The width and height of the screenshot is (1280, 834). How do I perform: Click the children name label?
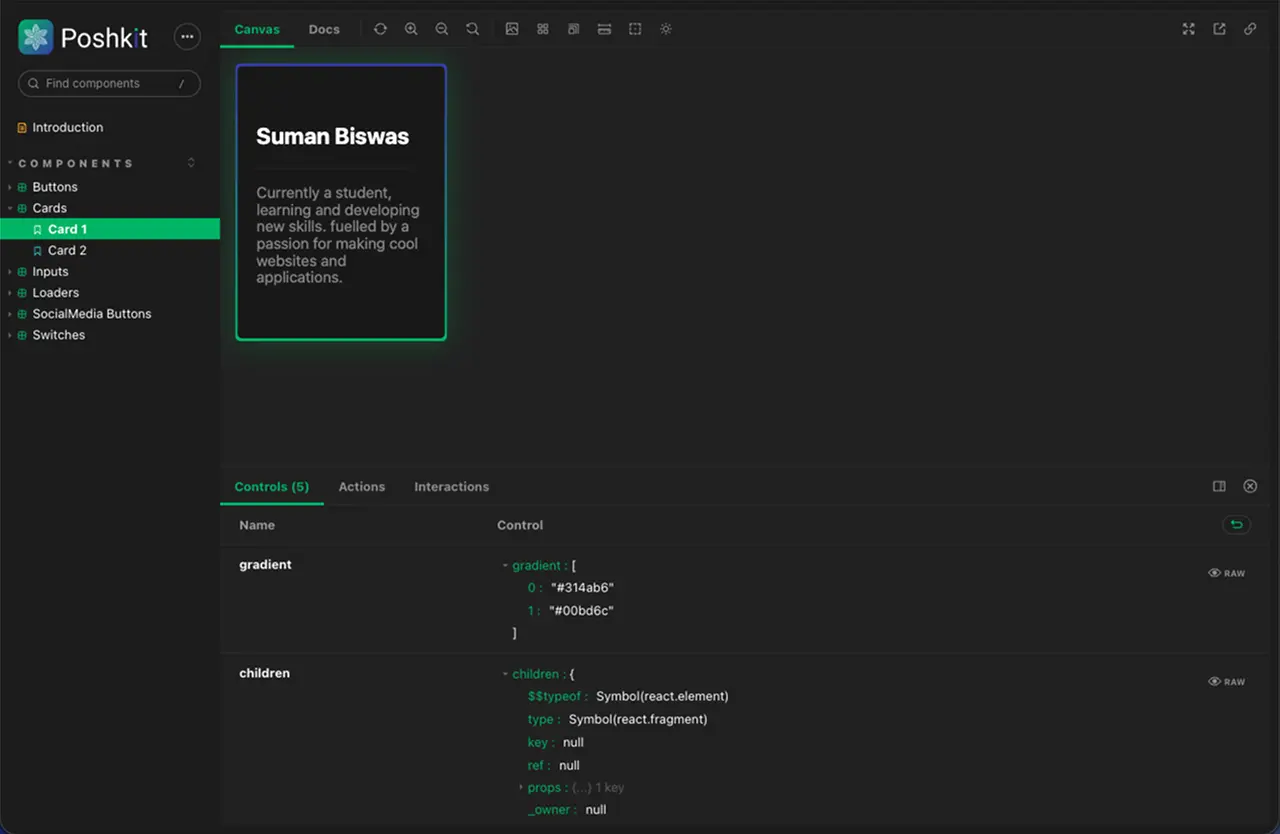[264, 673]
